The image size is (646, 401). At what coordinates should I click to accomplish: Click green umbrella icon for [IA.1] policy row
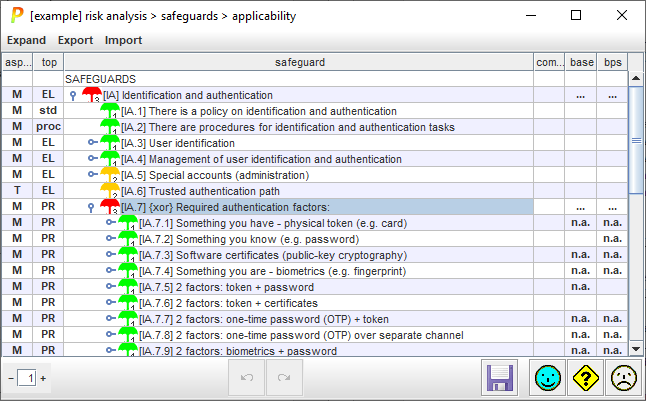pos(109,111)
